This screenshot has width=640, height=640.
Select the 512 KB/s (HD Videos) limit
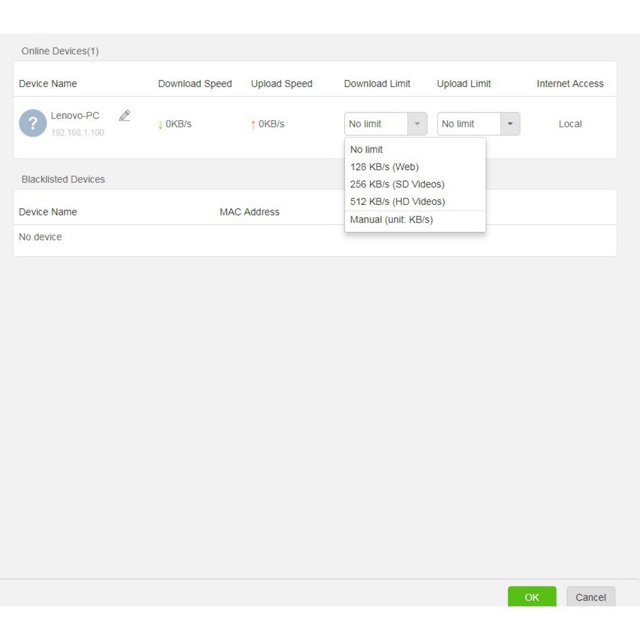tap(397, 202)
